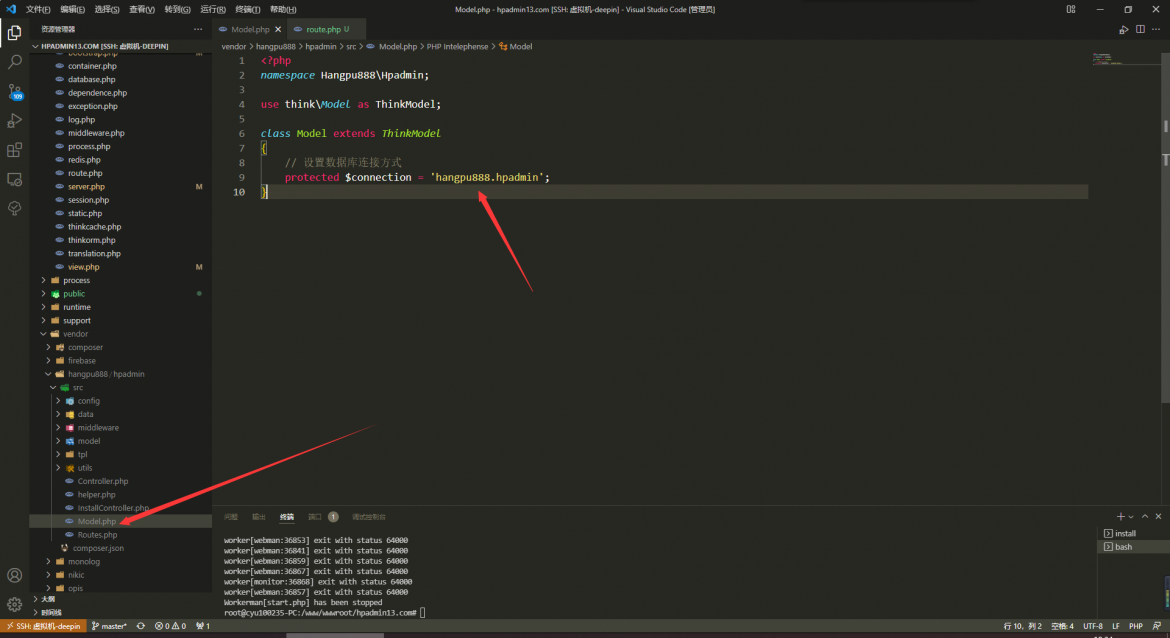
Task: Change the PHP language mode
Action: 1136,626
